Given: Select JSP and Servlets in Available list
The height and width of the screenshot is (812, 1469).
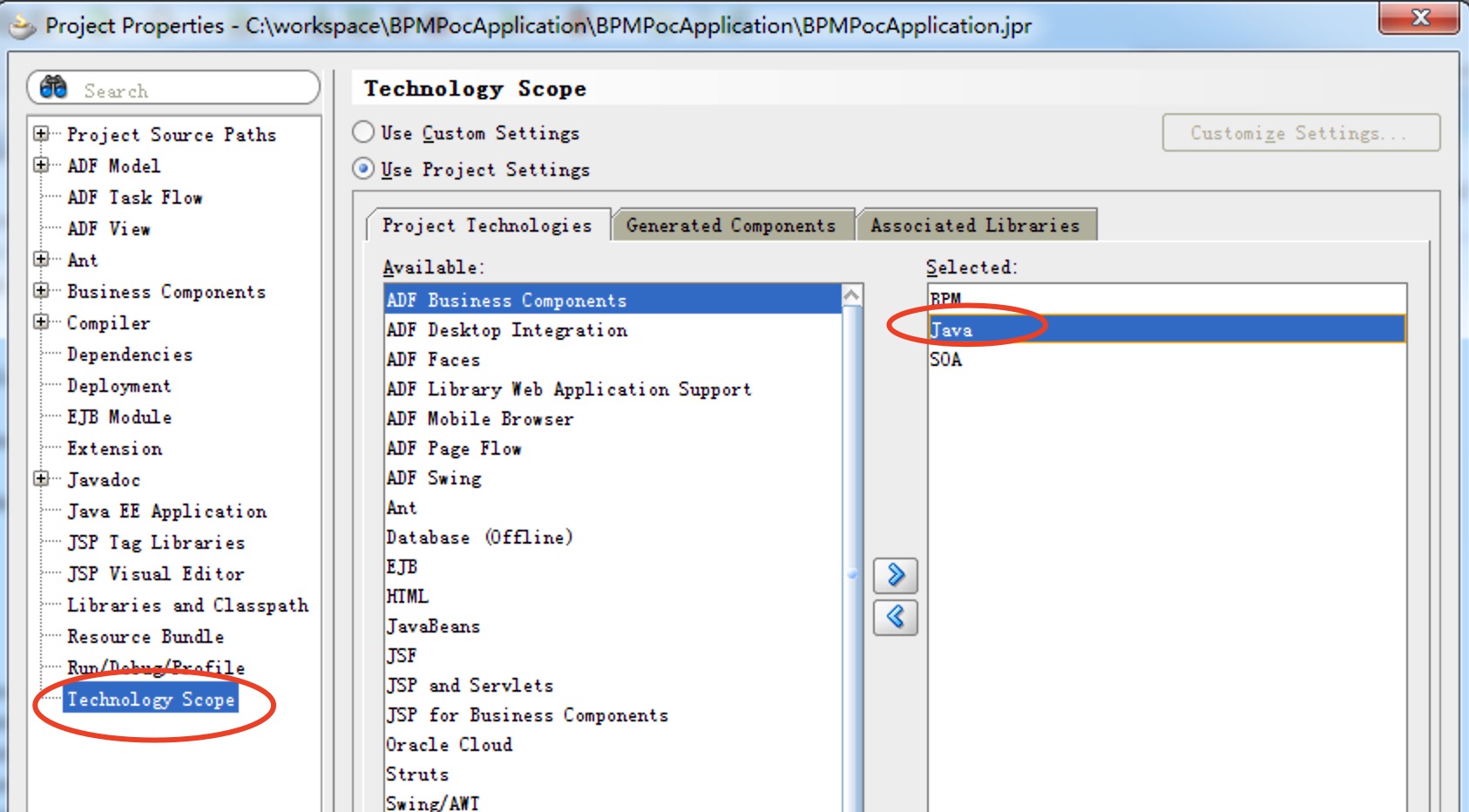Looking at the screenshot, I should tap(613, 686).
